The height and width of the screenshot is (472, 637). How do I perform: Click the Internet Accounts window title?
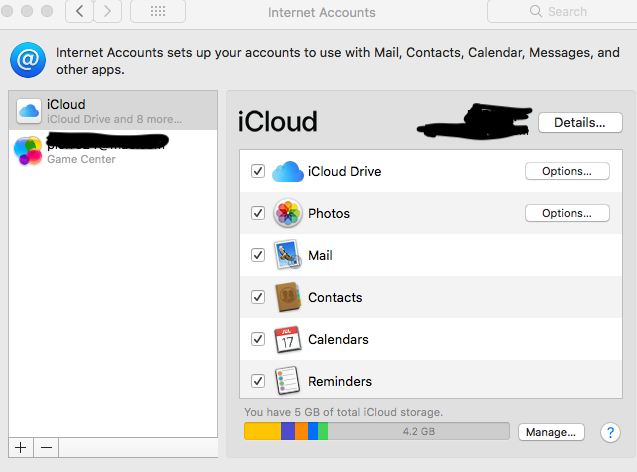[321, 13]
